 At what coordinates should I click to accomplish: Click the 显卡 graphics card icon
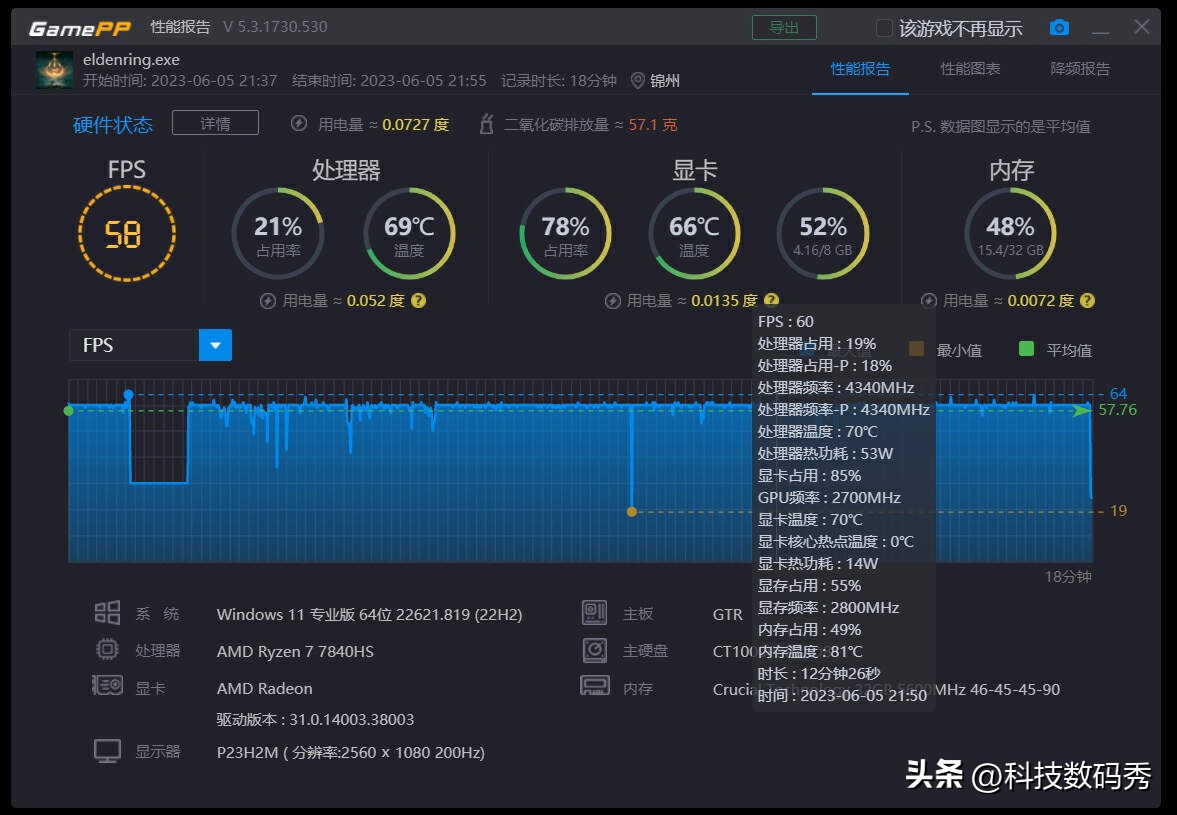tap(107, 686)
